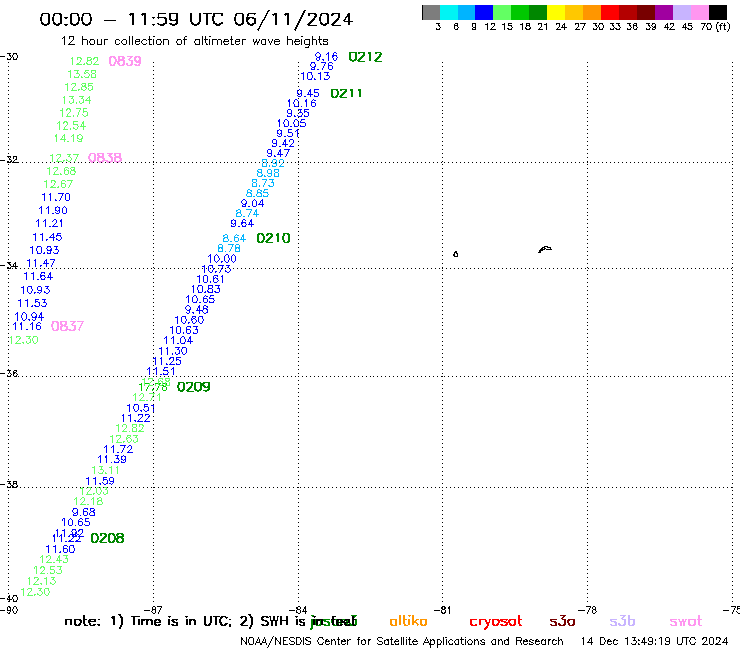This screenshot has height=650, width=740.
Task: Click the pink 0837 swot timestamp
Action: 67,326
